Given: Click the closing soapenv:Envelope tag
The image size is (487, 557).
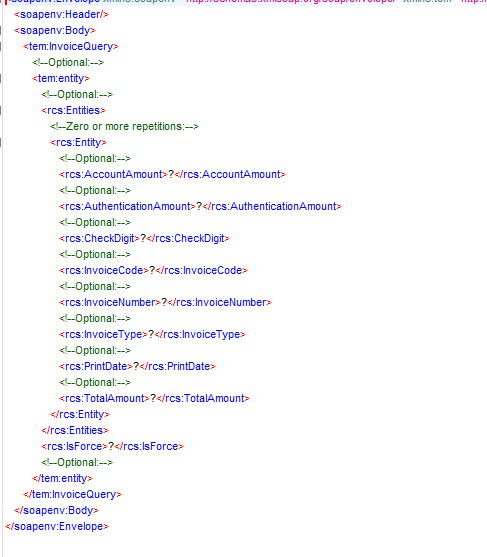Looking at the screenshot, I should click(x=57, y=526).
